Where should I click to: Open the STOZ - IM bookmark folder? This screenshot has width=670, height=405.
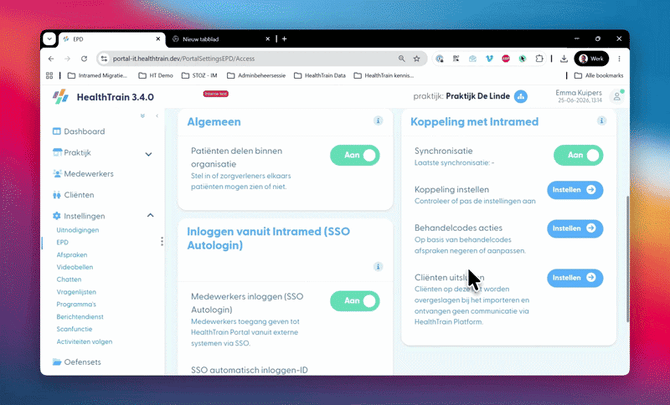point(200,76)
